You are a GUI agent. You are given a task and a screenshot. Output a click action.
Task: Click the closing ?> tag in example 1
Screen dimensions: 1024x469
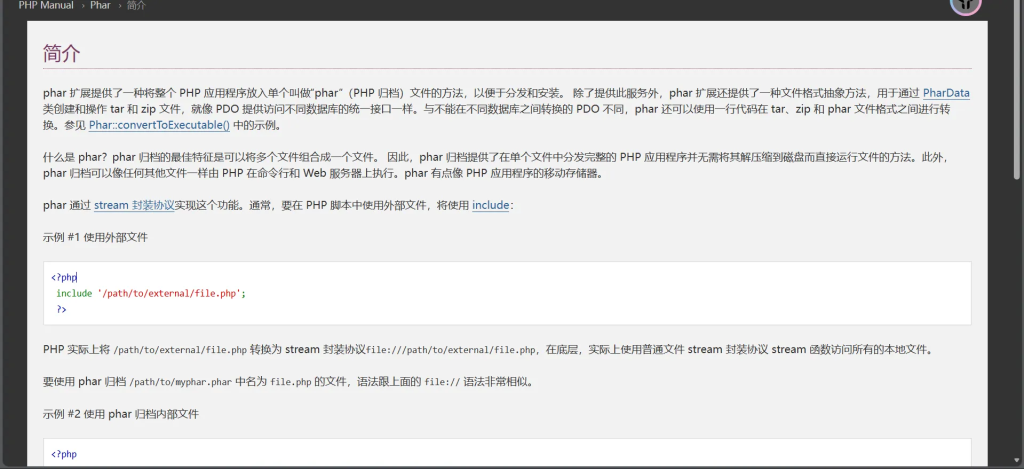click(61, 310)
